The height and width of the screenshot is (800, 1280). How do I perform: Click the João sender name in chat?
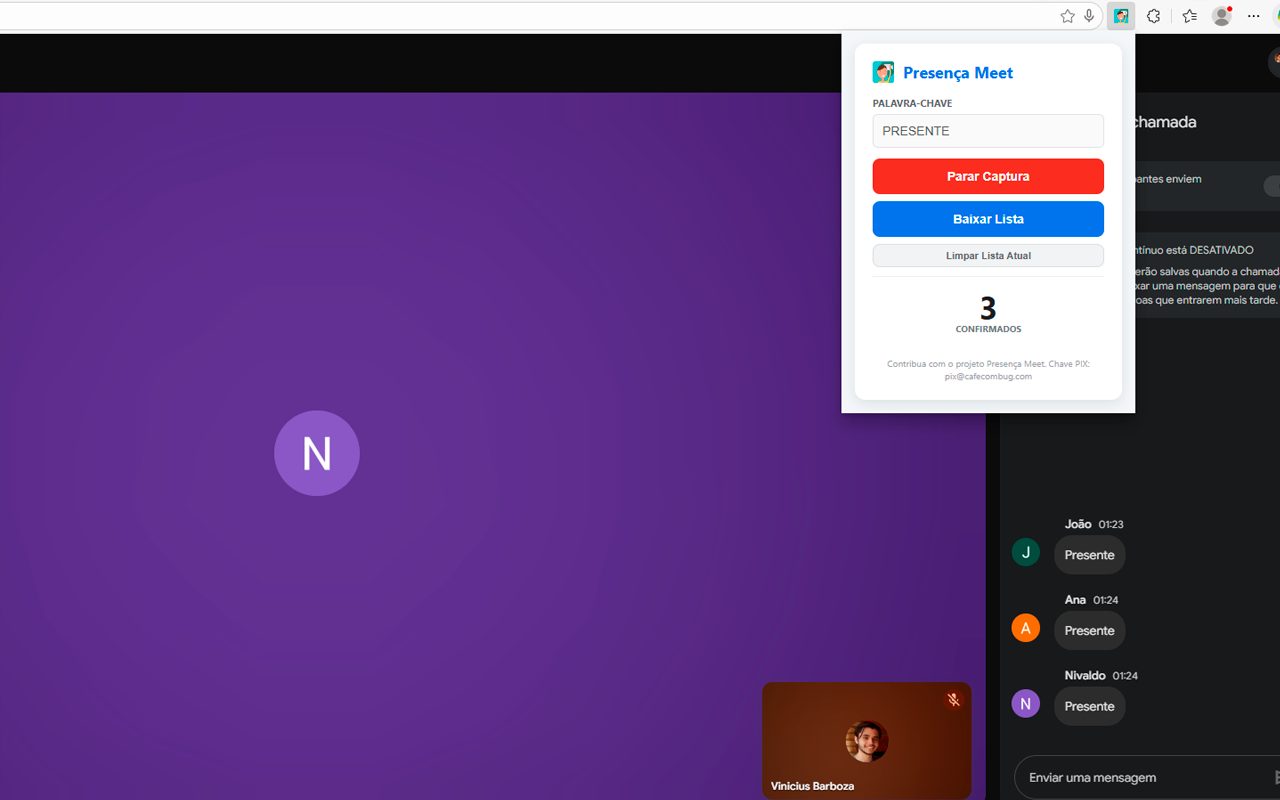pyautogui.click(x=1078, y=524)
